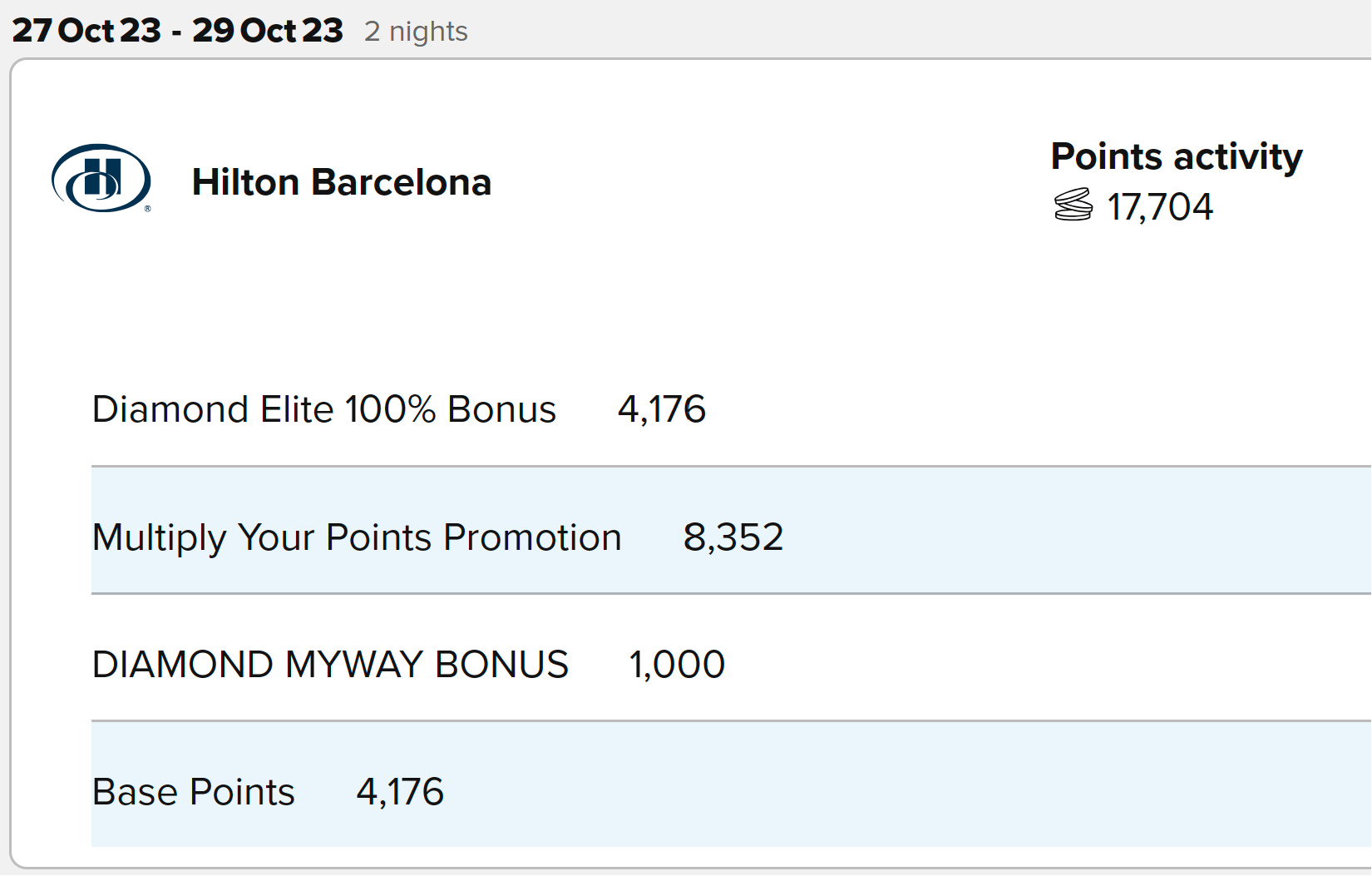Viewport: 1372px width, 876px height.
Task: Click the word "Hilton" in hotel name
Action: 245,182
